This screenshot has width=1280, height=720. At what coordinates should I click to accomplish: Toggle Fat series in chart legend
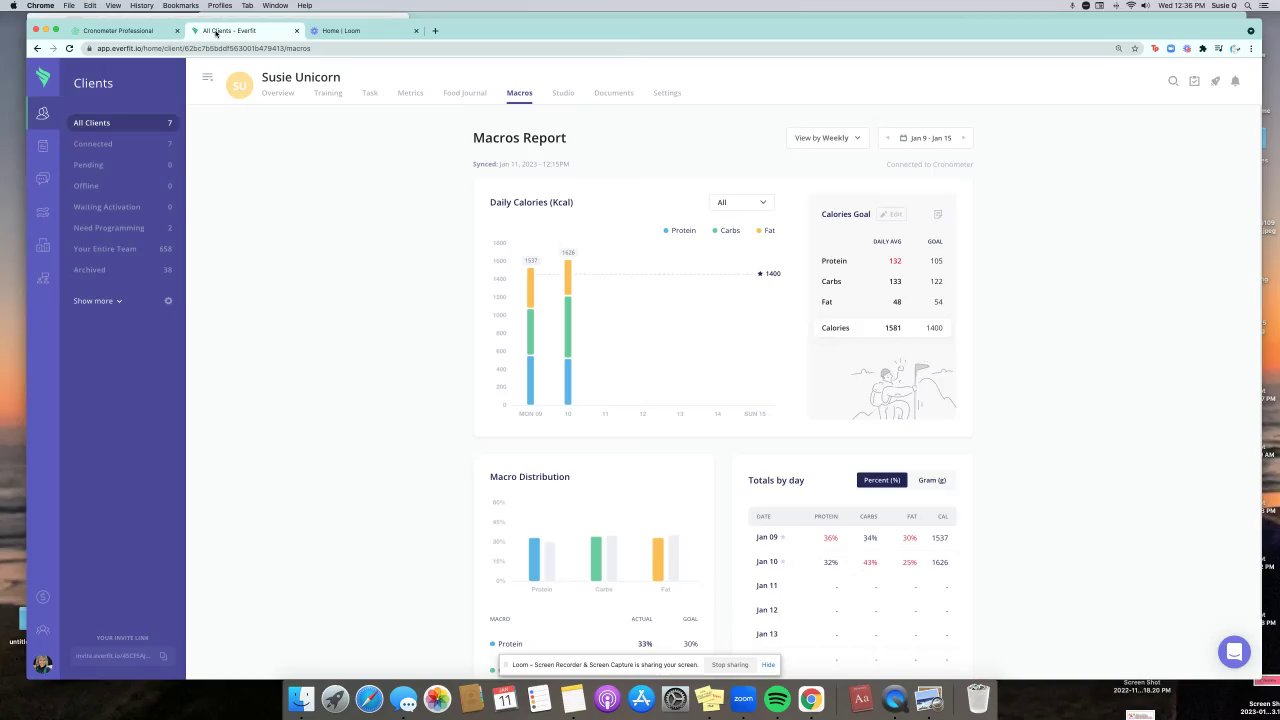[766, 231]
